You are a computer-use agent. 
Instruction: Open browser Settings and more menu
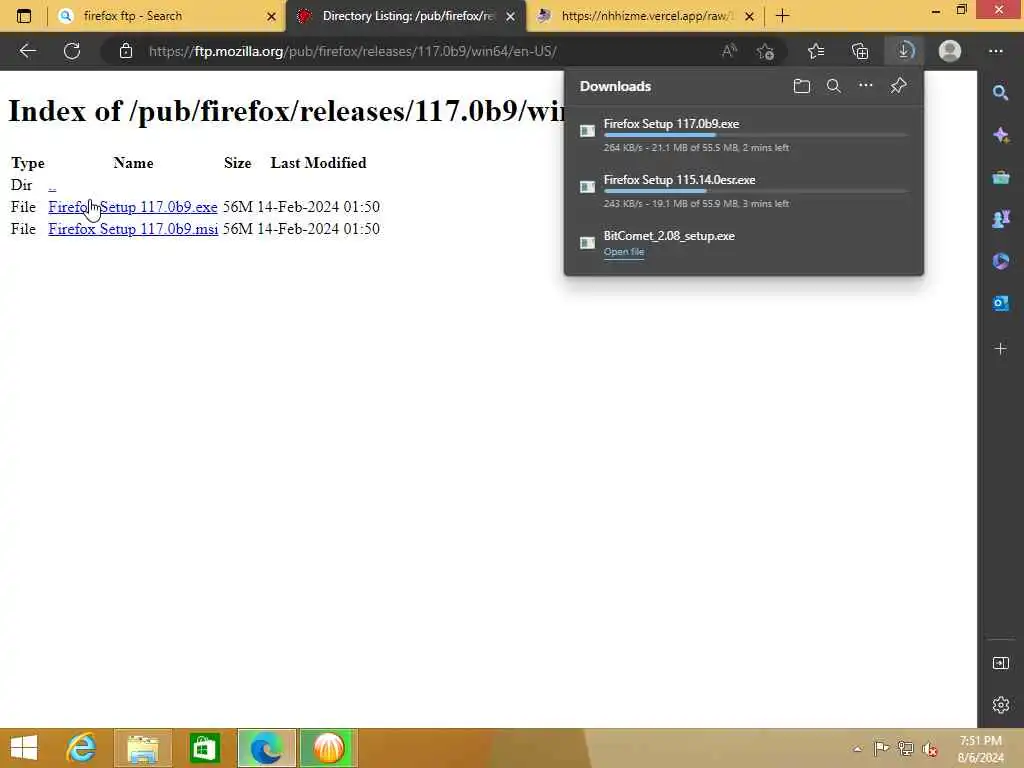(x=995, y=51)
